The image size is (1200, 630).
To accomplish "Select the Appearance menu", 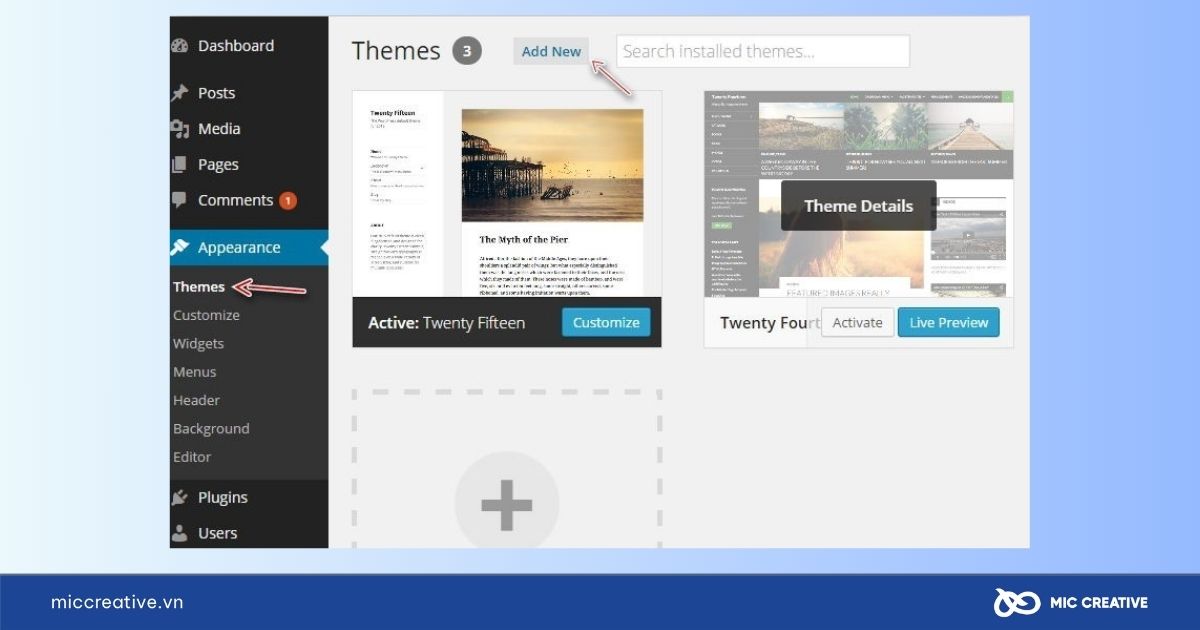I will (x=248, y=247).
